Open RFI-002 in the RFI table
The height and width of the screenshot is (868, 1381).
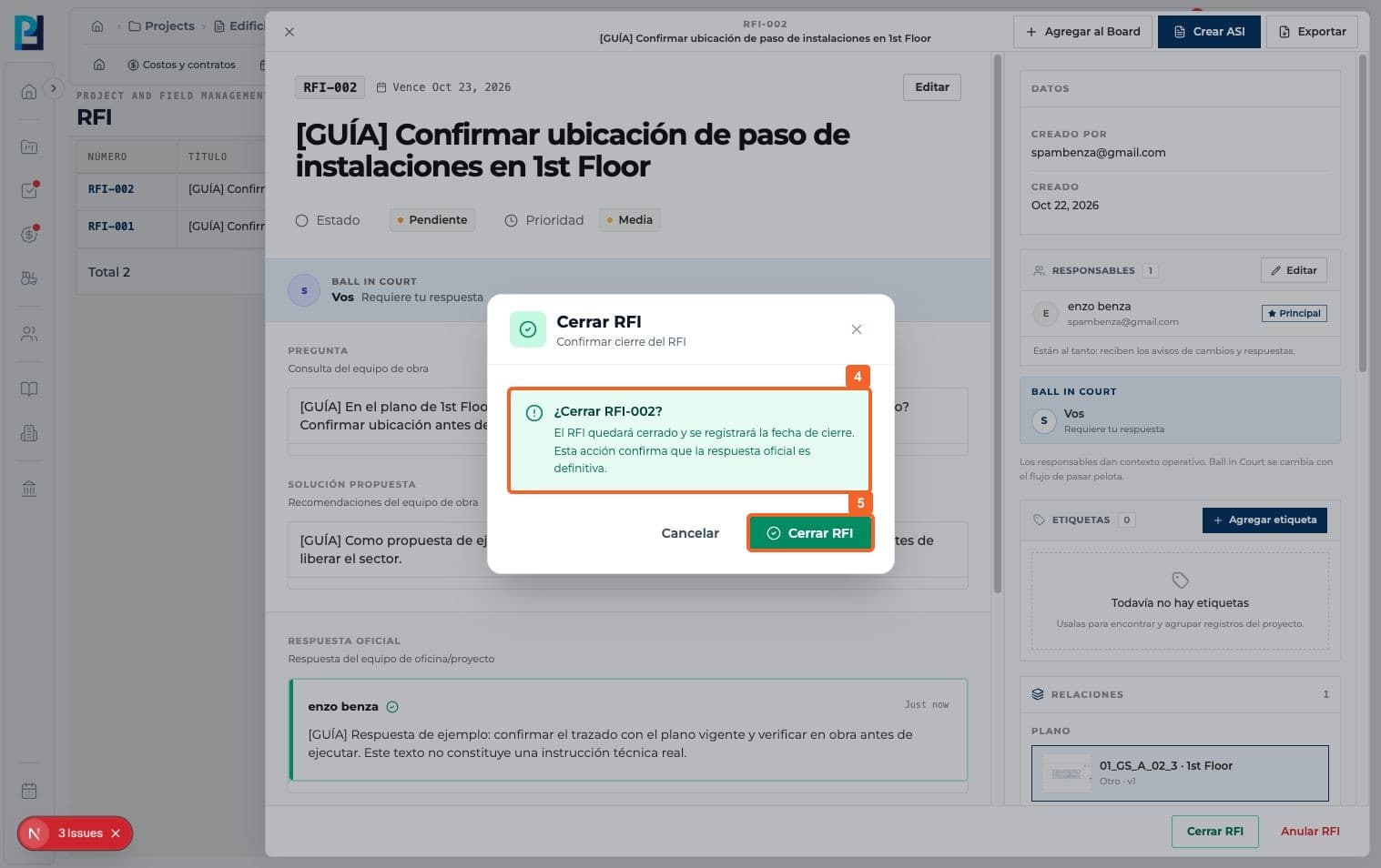[111, 189]
